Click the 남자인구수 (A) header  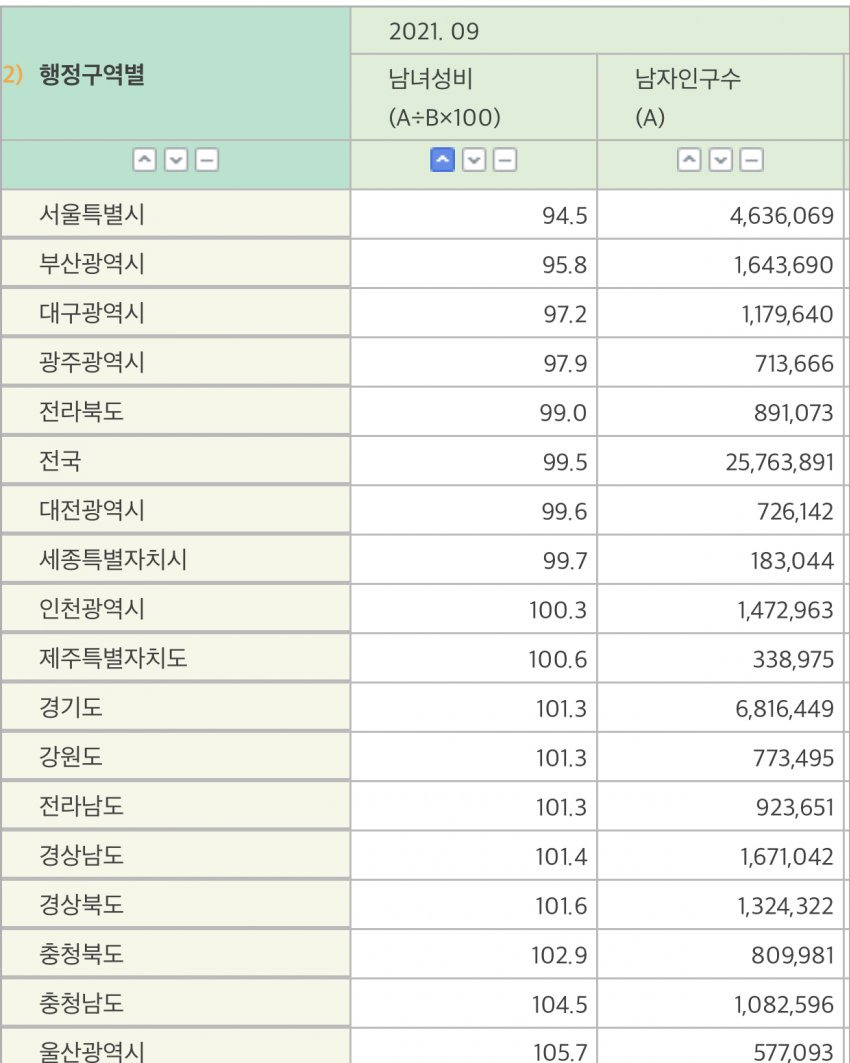pyautogui.click(x=687, y=98)
